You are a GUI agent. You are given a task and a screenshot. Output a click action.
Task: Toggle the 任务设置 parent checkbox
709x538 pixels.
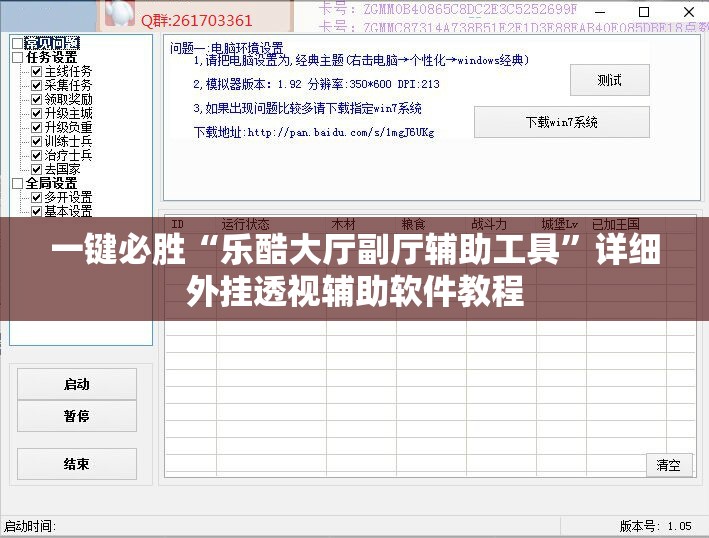(x=18, y=57)
